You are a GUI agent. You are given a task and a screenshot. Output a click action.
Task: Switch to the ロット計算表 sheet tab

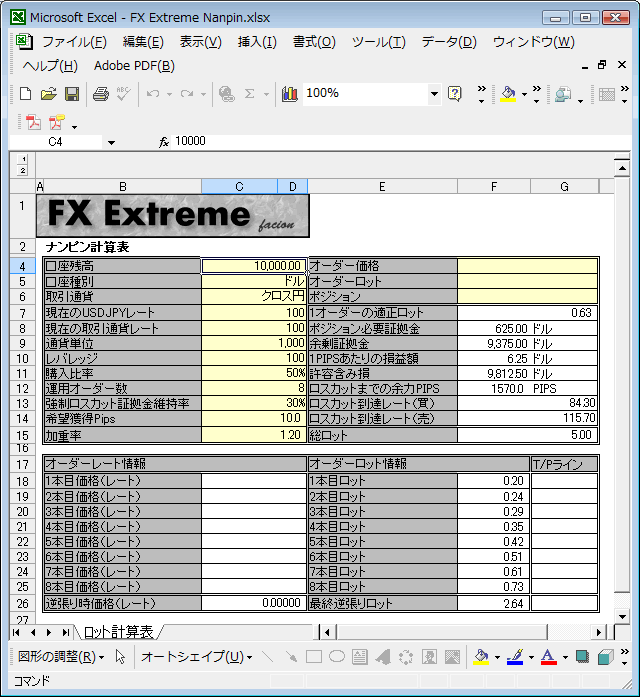(x=118, y=632)
